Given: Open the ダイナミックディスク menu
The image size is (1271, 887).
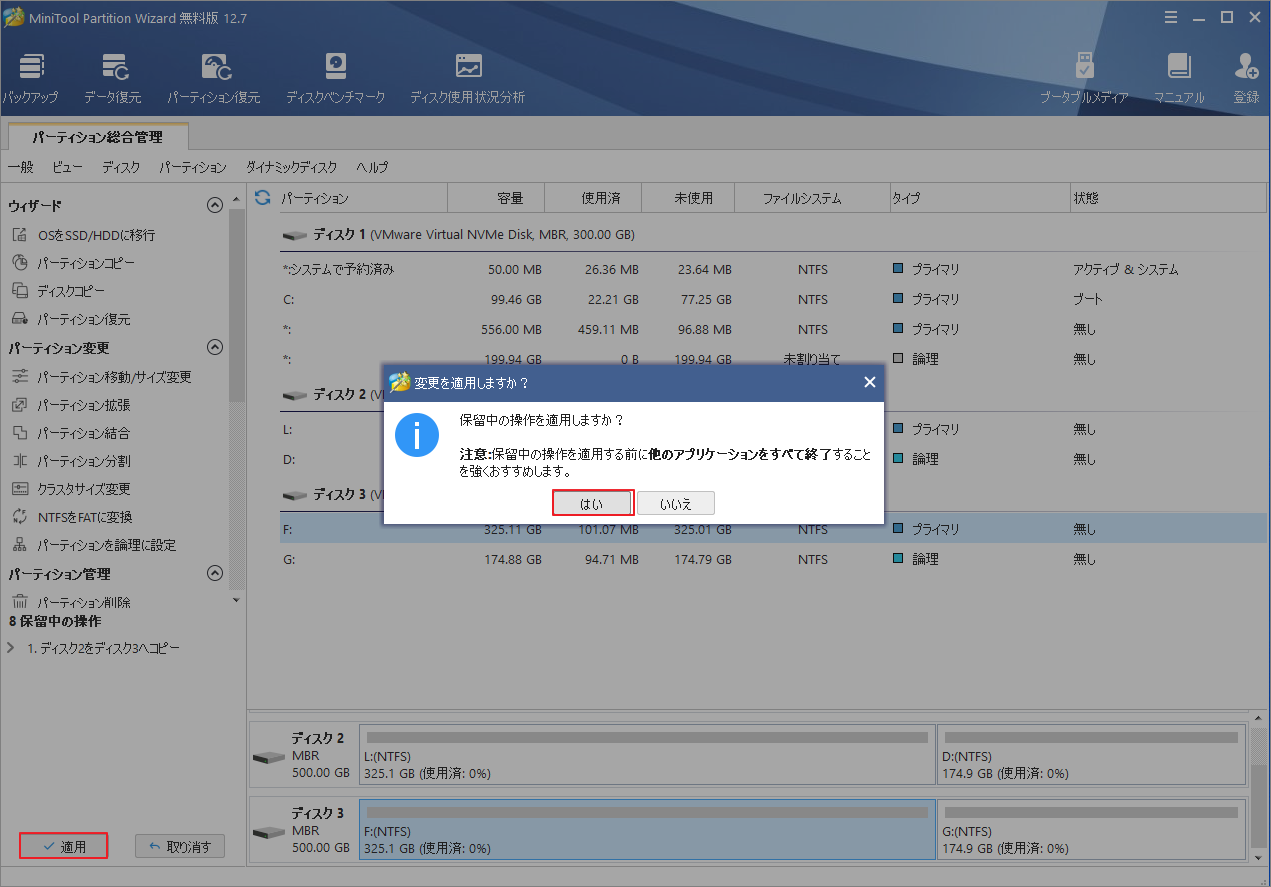Looking at the screenshot, I should (x=291, y=167).
